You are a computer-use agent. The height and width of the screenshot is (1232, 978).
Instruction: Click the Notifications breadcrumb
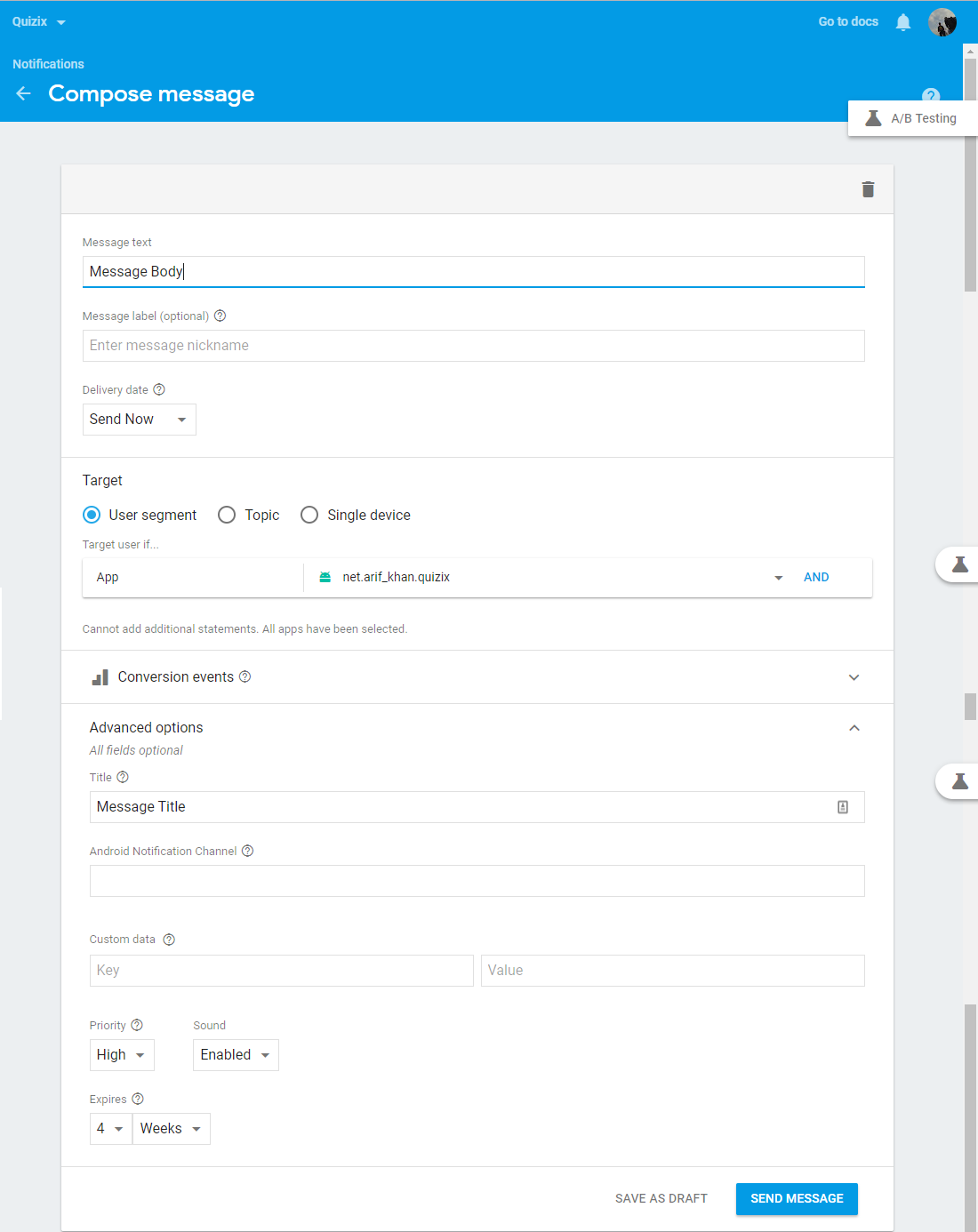(x=48, y=64)
